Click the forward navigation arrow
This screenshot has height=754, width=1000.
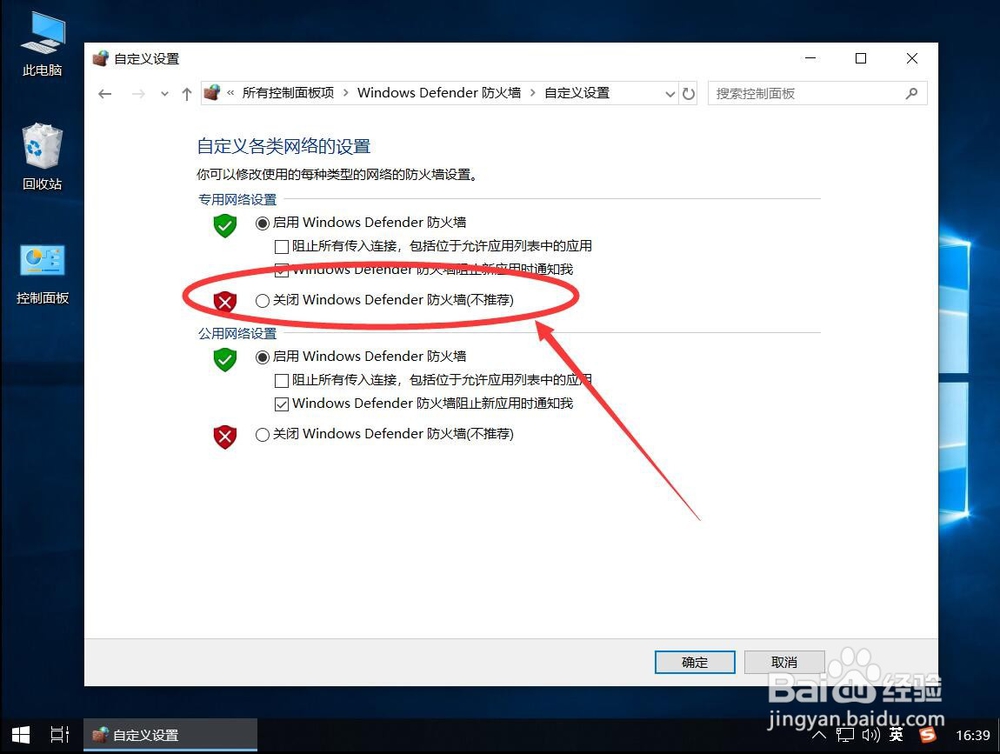138,94
